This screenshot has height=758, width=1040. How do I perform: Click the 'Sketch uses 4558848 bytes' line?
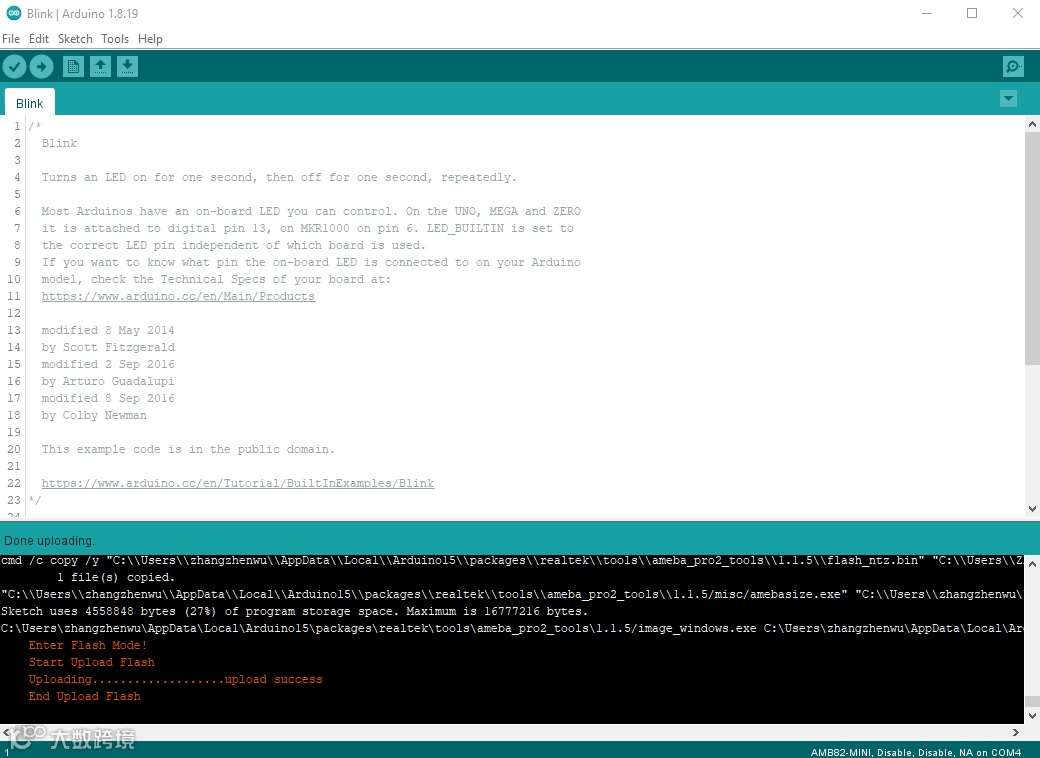(294, 611)
